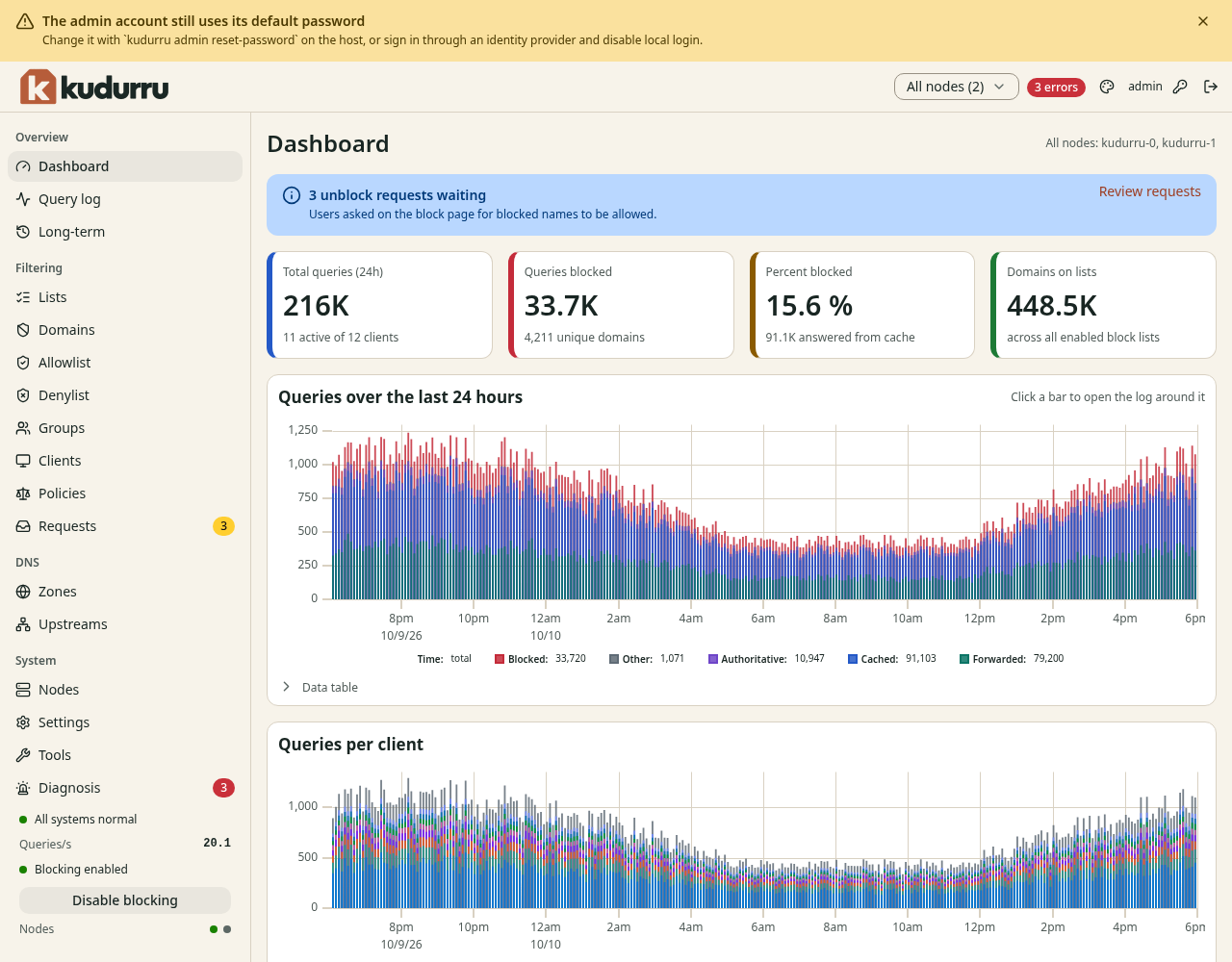Screen dimensions: 1232x962
Task: Toggle the Other legend entry
Action: 647,659
